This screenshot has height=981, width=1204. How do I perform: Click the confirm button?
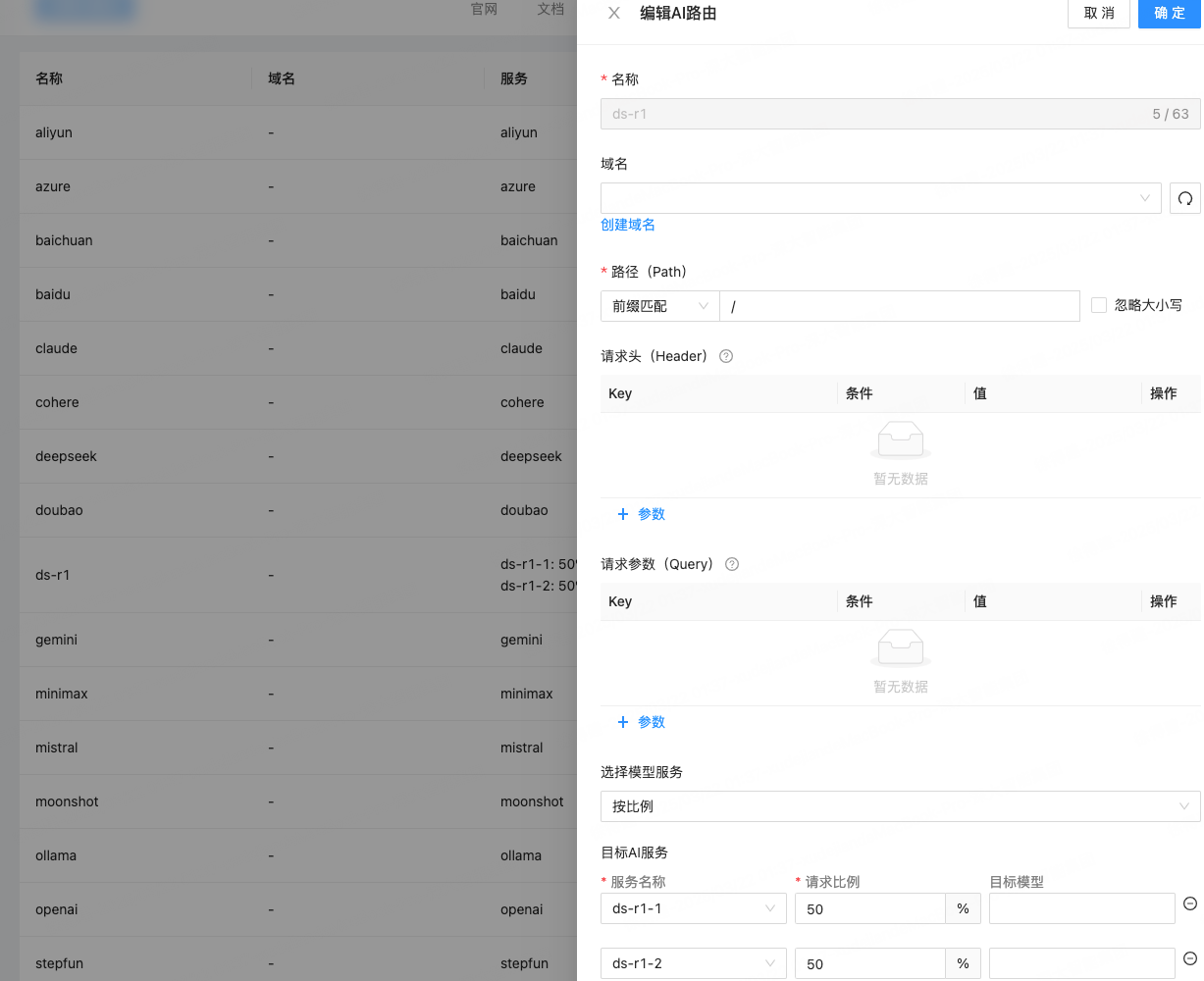click(x=1170, y=13)
